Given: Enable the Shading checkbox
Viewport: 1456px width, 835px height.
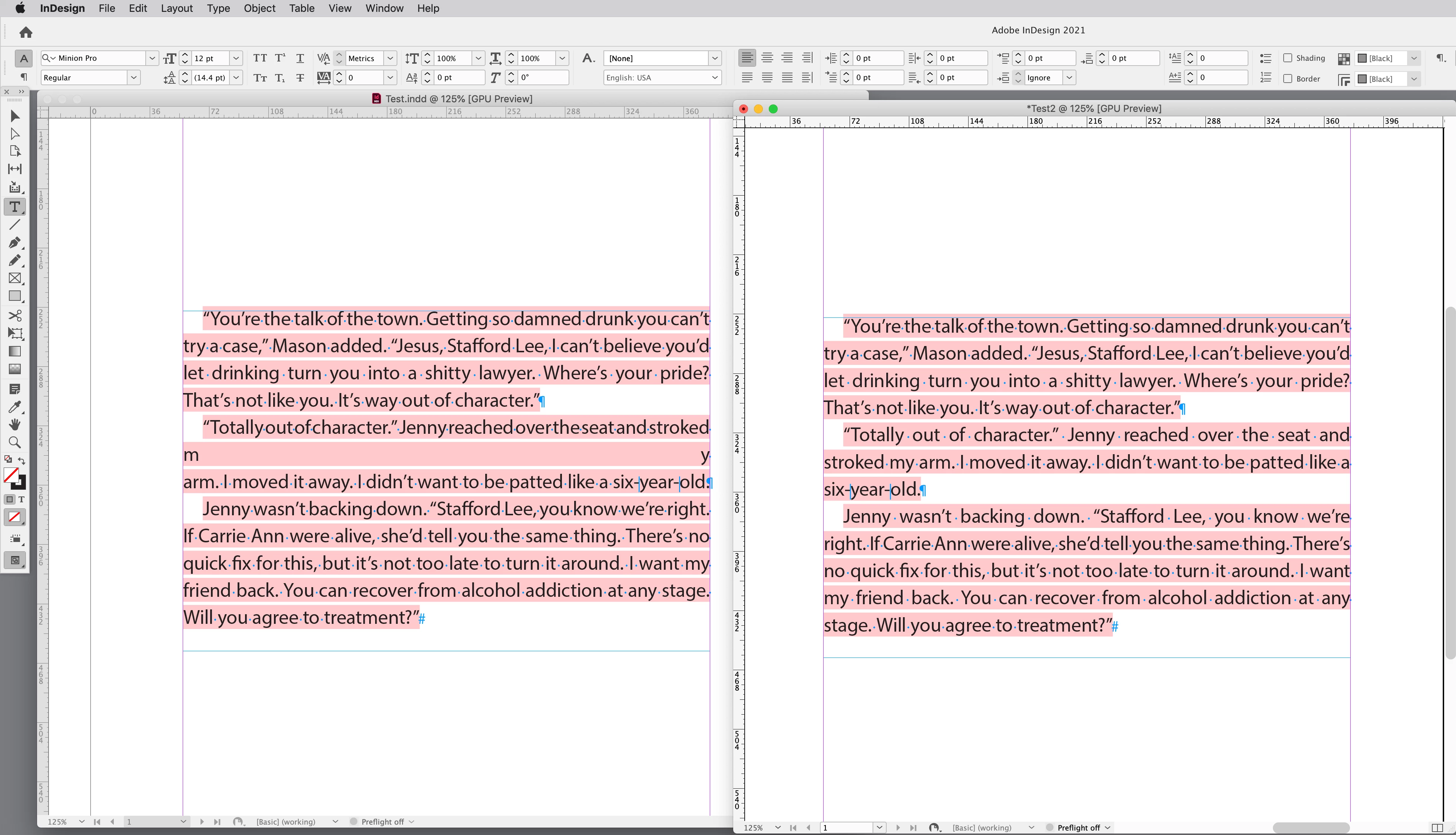Looking at the screenshot, I should [1288, 58].
